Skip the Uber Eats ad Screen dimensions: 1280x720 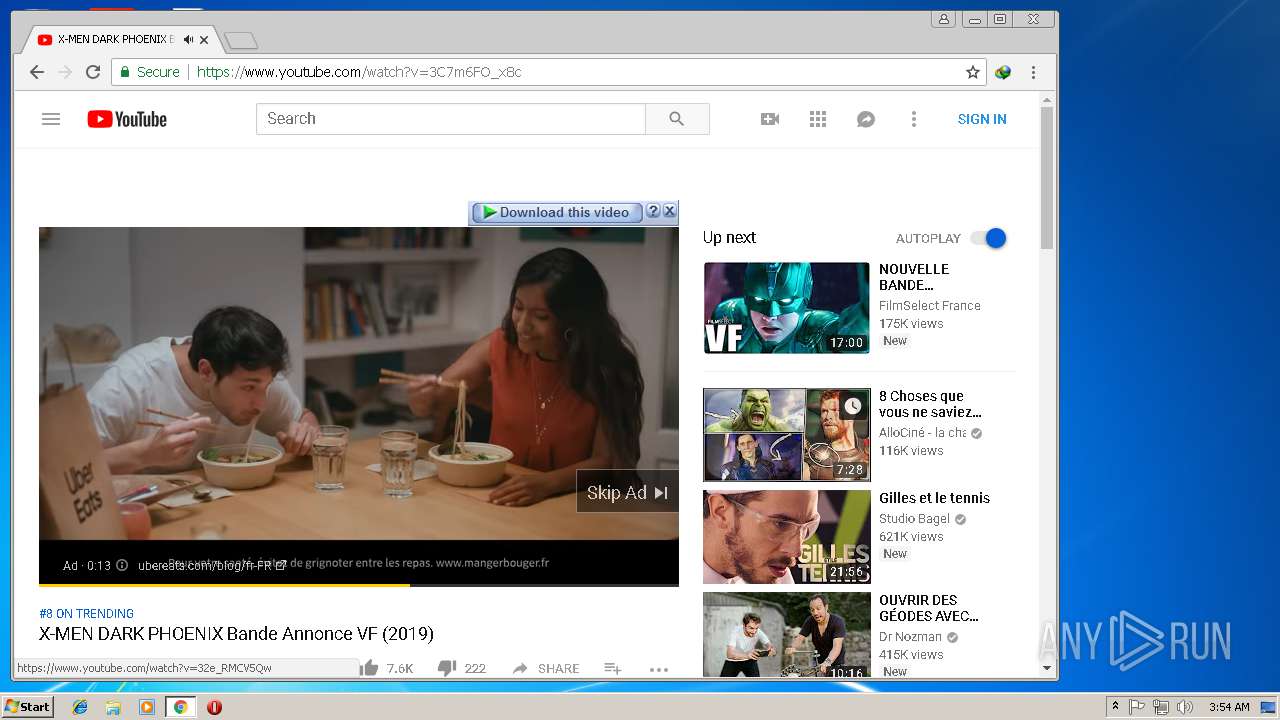point(627,492)
